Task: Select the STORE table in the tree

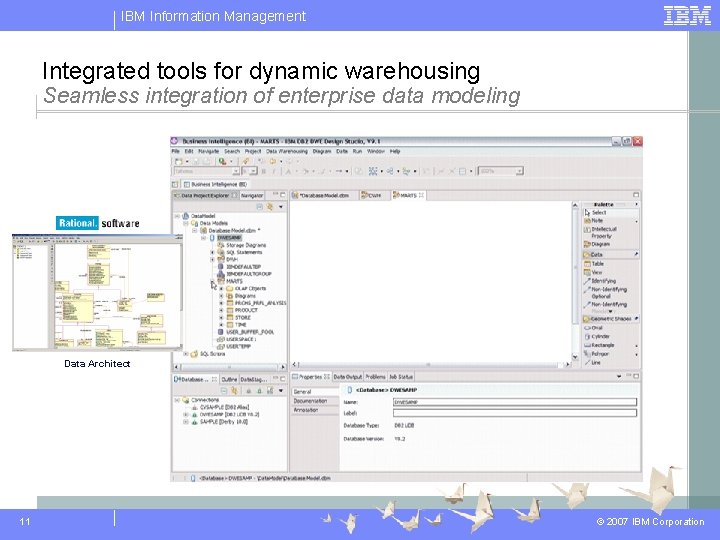Action: 242,318
